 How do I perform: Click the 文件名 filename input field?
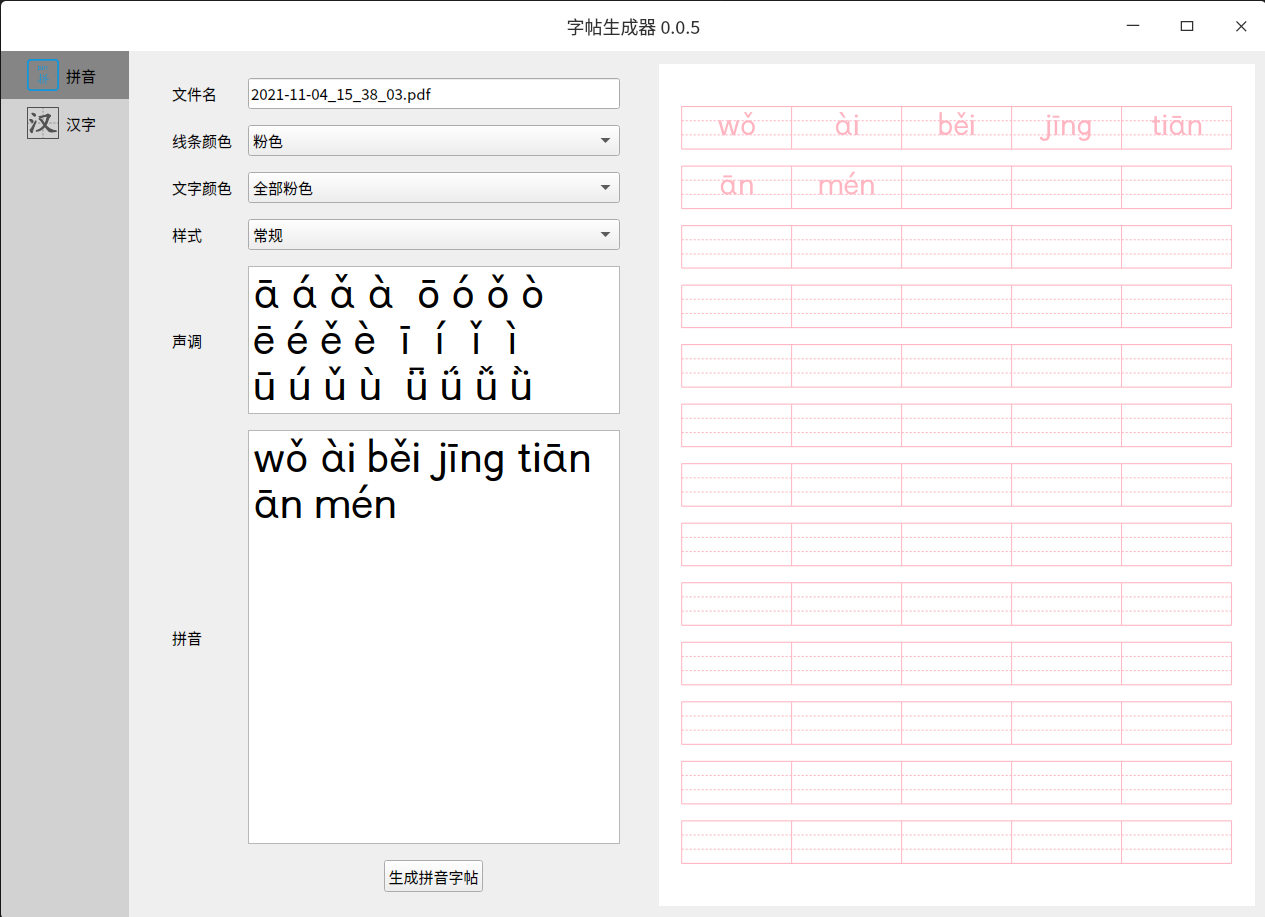(433, 94)
